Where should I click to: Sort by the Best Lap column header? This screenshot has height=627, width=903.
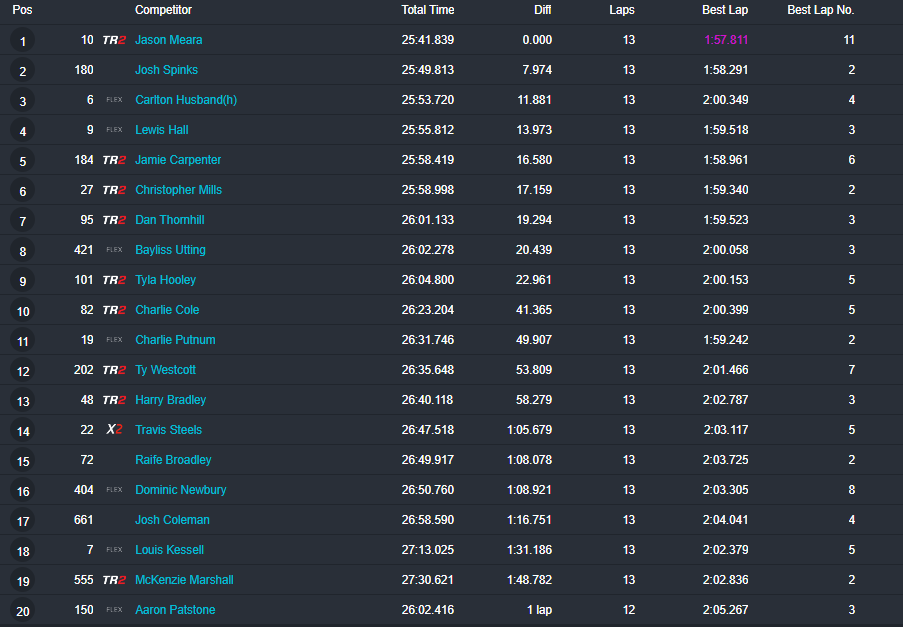725,10
